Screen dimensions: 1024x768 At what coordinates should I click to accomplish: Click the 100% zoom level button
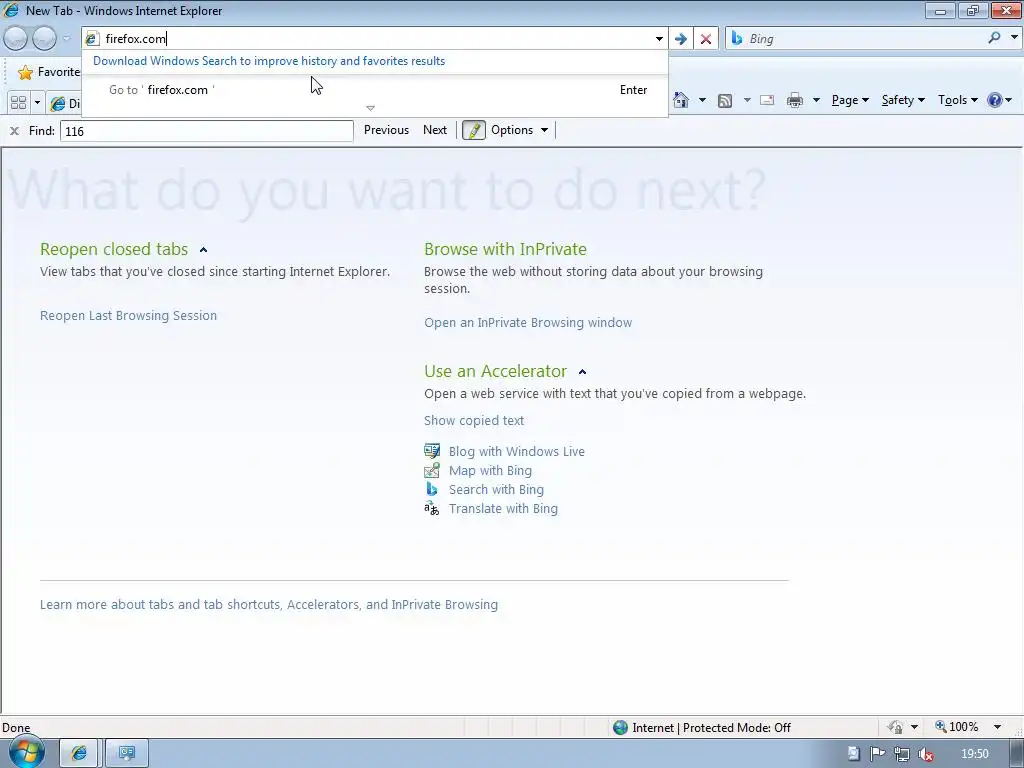point(957,727)
